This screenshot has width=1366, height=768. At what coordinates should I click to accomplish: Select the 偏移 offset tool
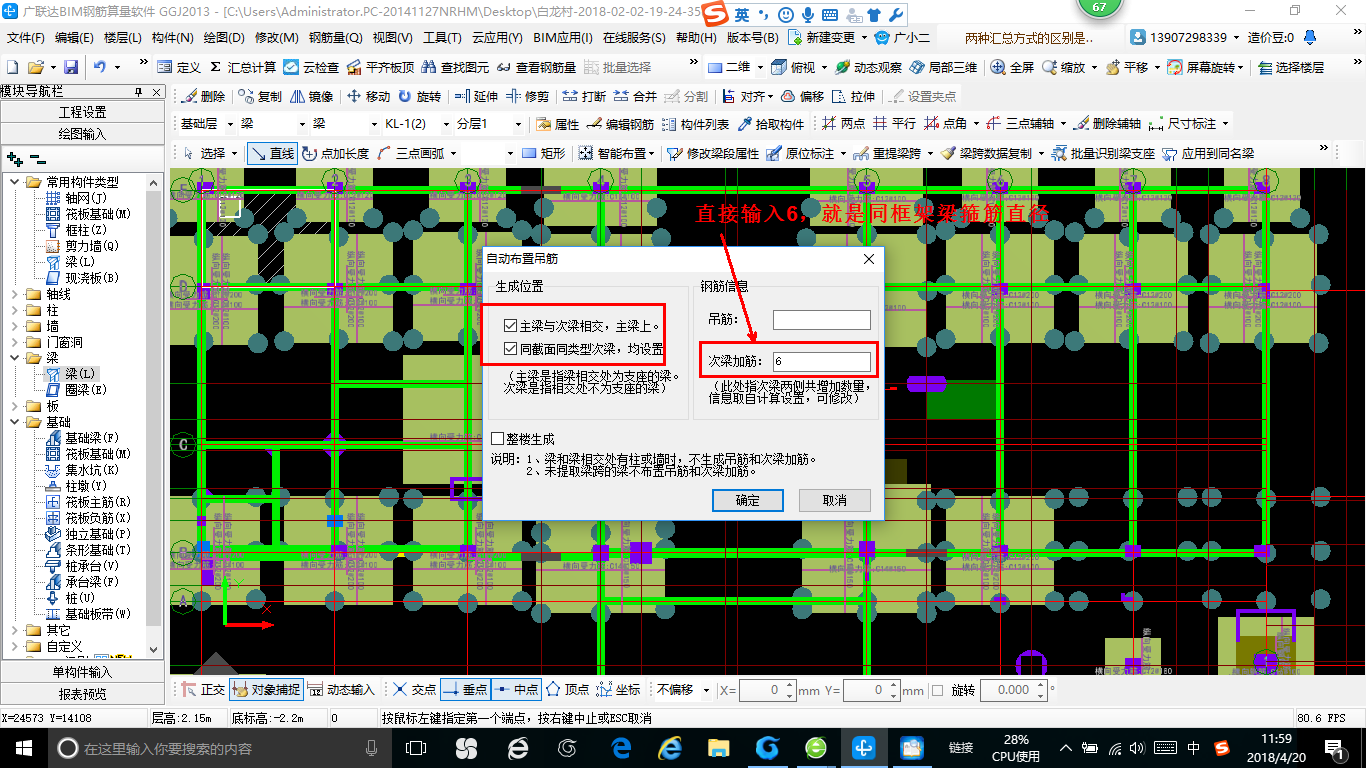coord(802,96)
